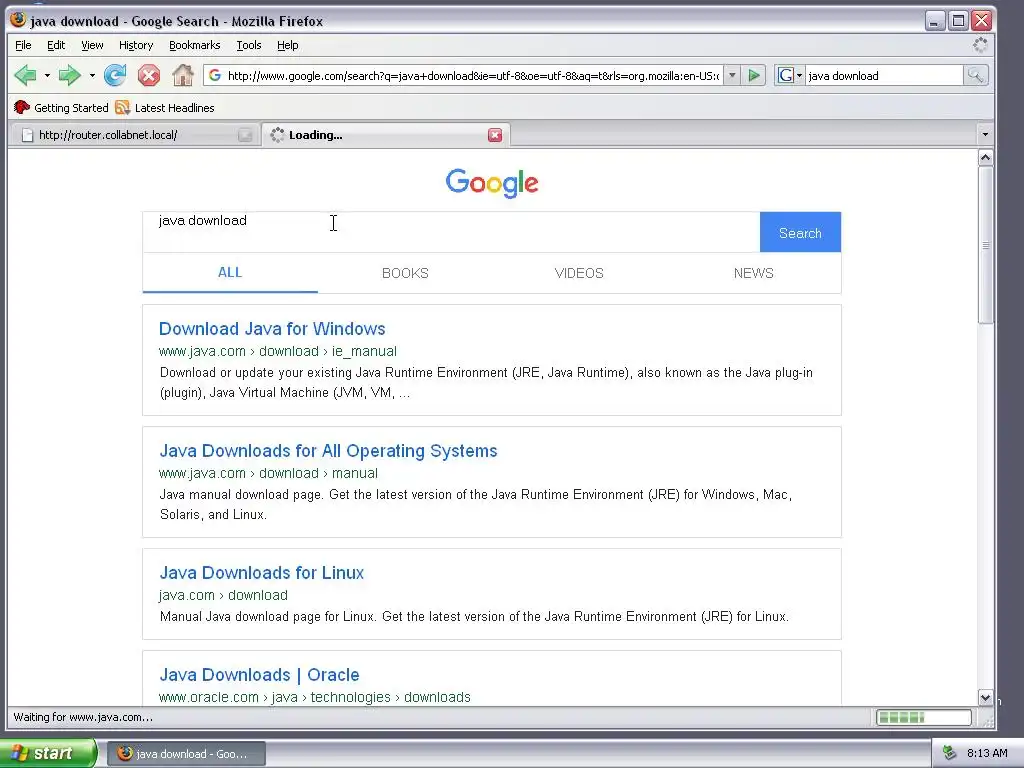Open the Help menu
Viewport: 1024px width, 768px height.
tap(287, 45)
